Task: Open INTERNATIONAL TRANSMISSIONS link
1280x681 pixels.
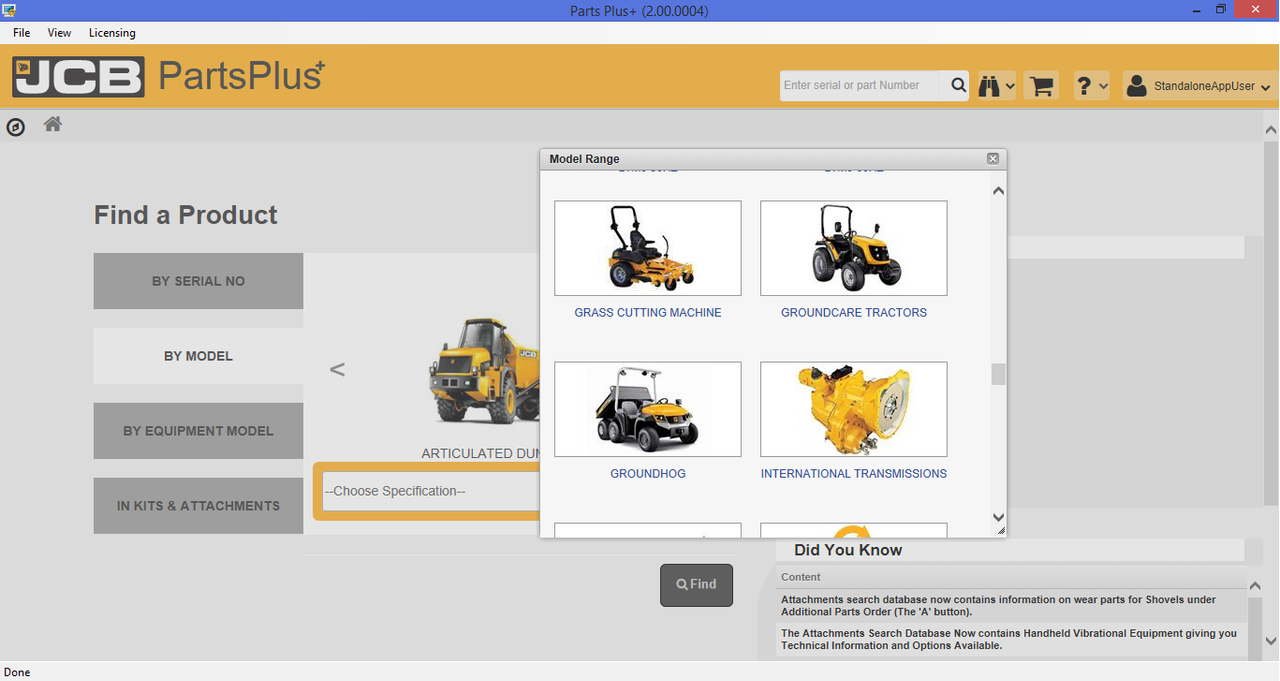Action: [854, 474]
